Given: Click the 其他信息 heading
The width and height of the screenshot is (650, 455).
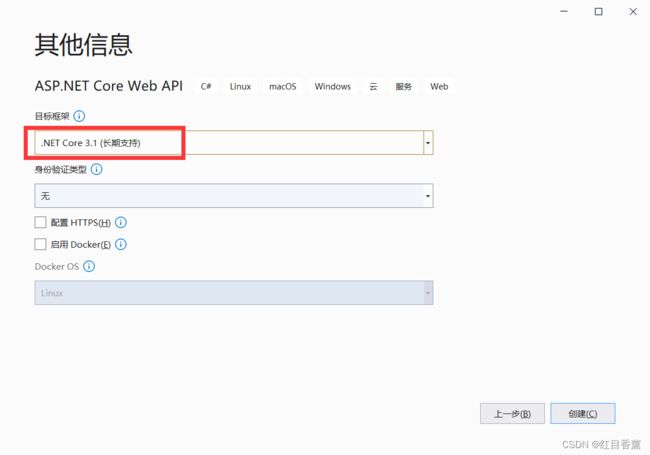Looking at the screenshot, I should tap(83, 45).
